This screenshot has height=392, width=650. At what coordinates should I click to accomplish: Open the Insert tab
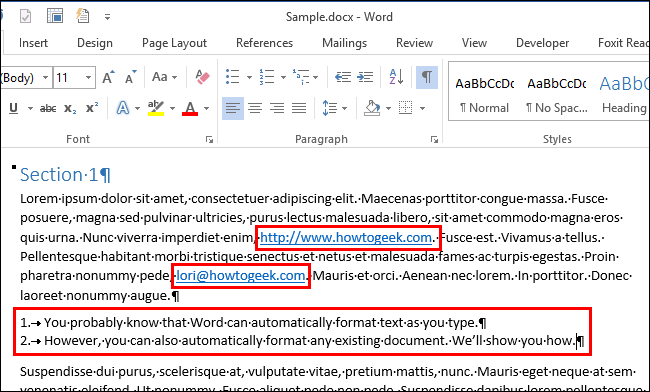point(33,43)
